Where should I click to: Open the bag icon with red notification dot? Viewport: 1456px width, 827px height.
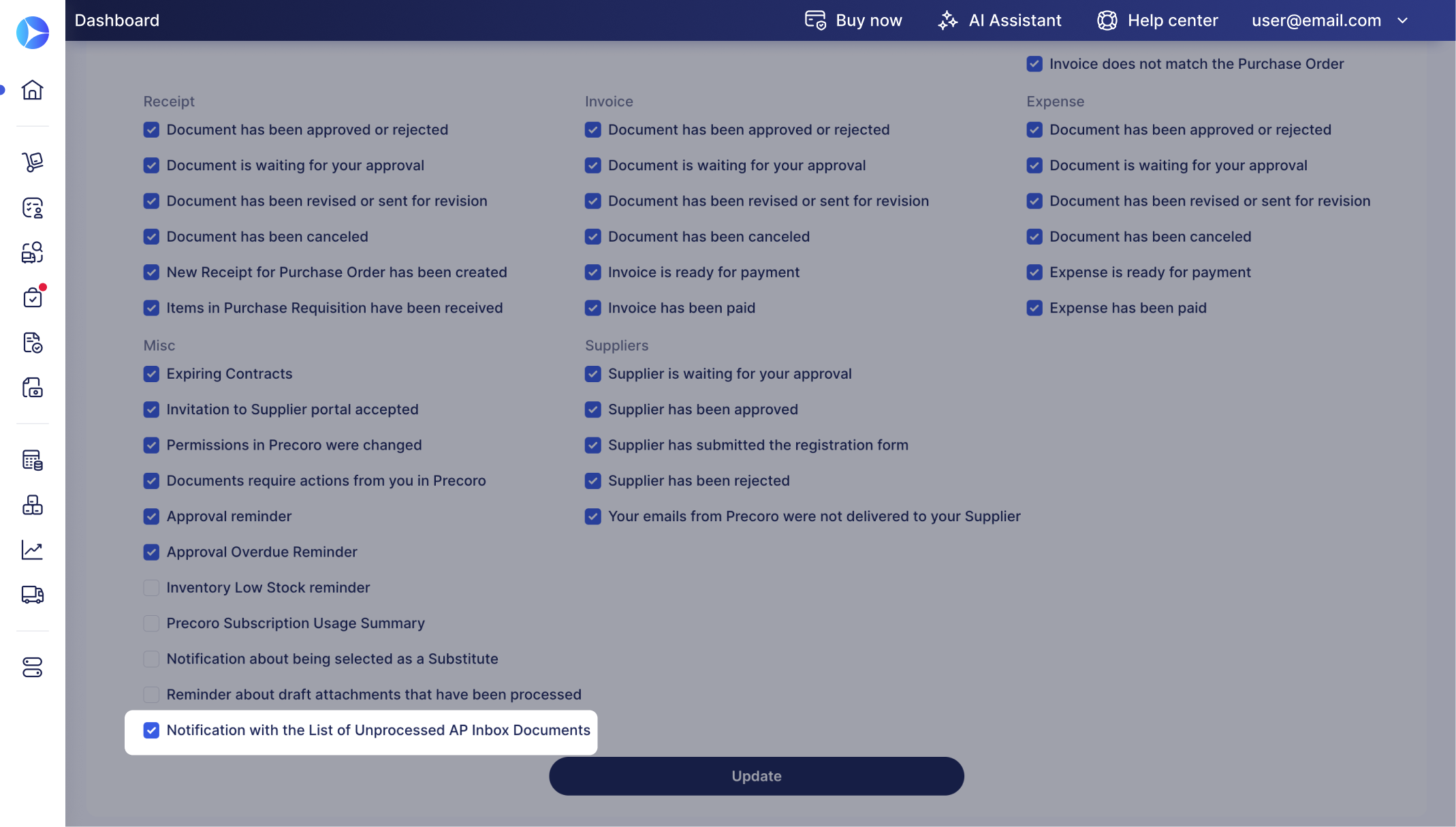pos(32,298)
